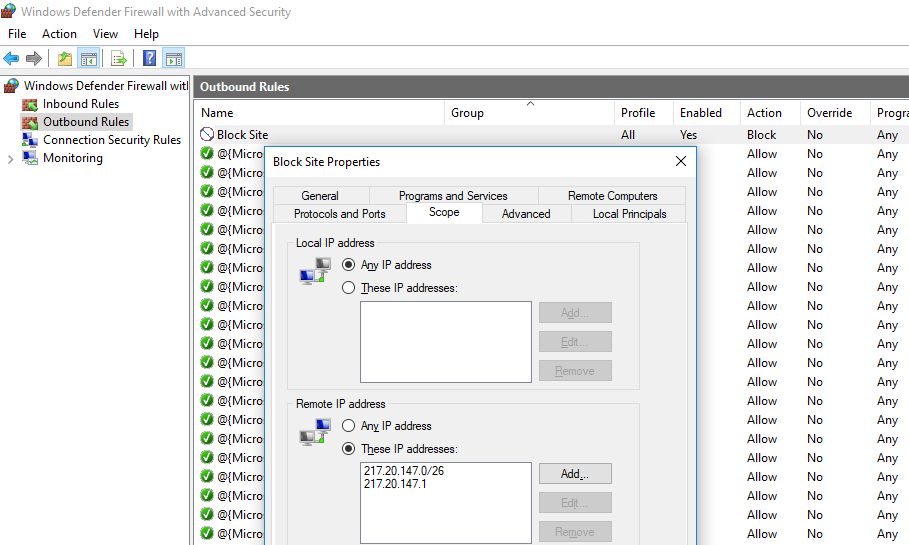Choose These IP addresses for Local IP

click(349, 288)
